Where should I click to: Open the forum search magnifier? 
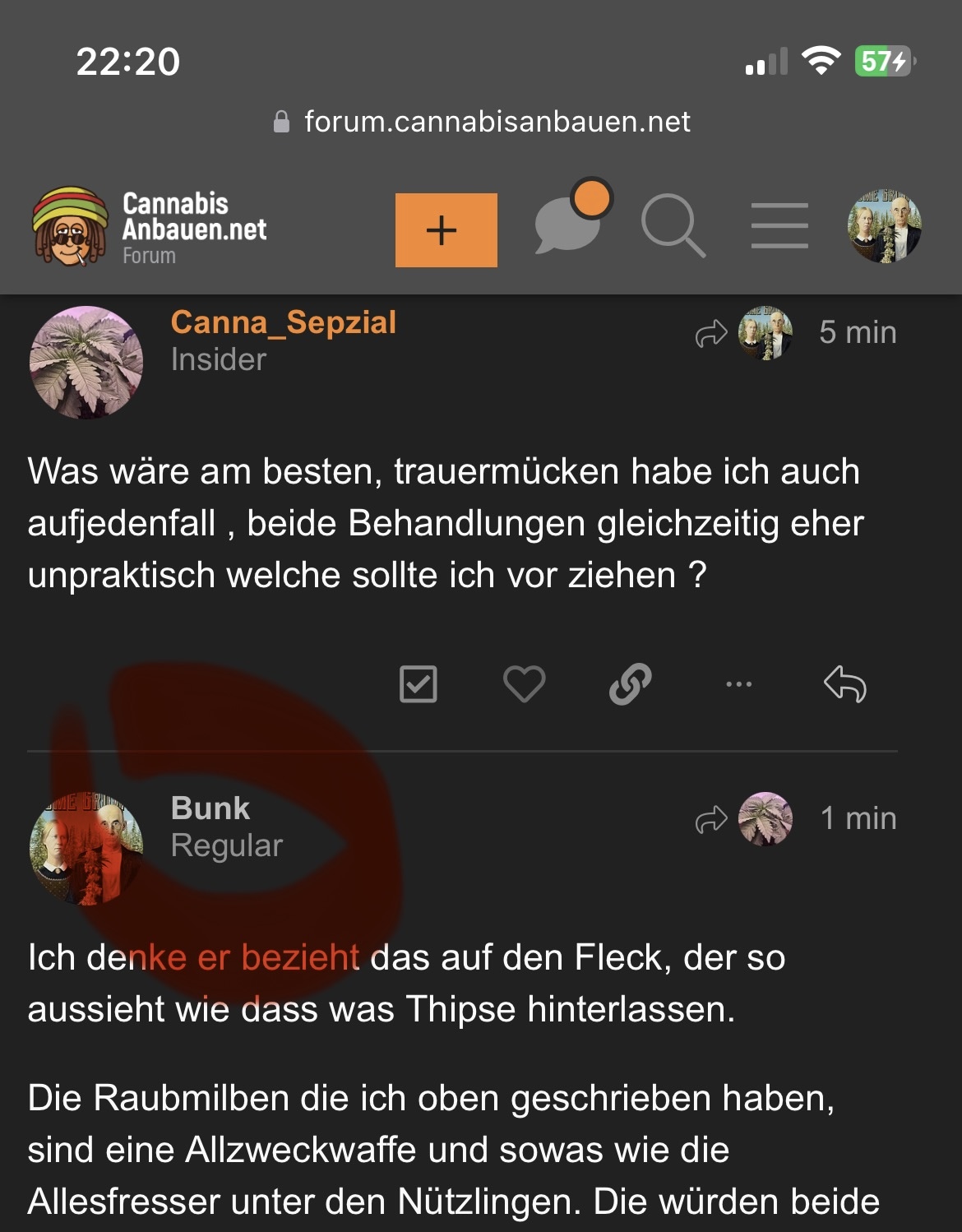(673, 226)
